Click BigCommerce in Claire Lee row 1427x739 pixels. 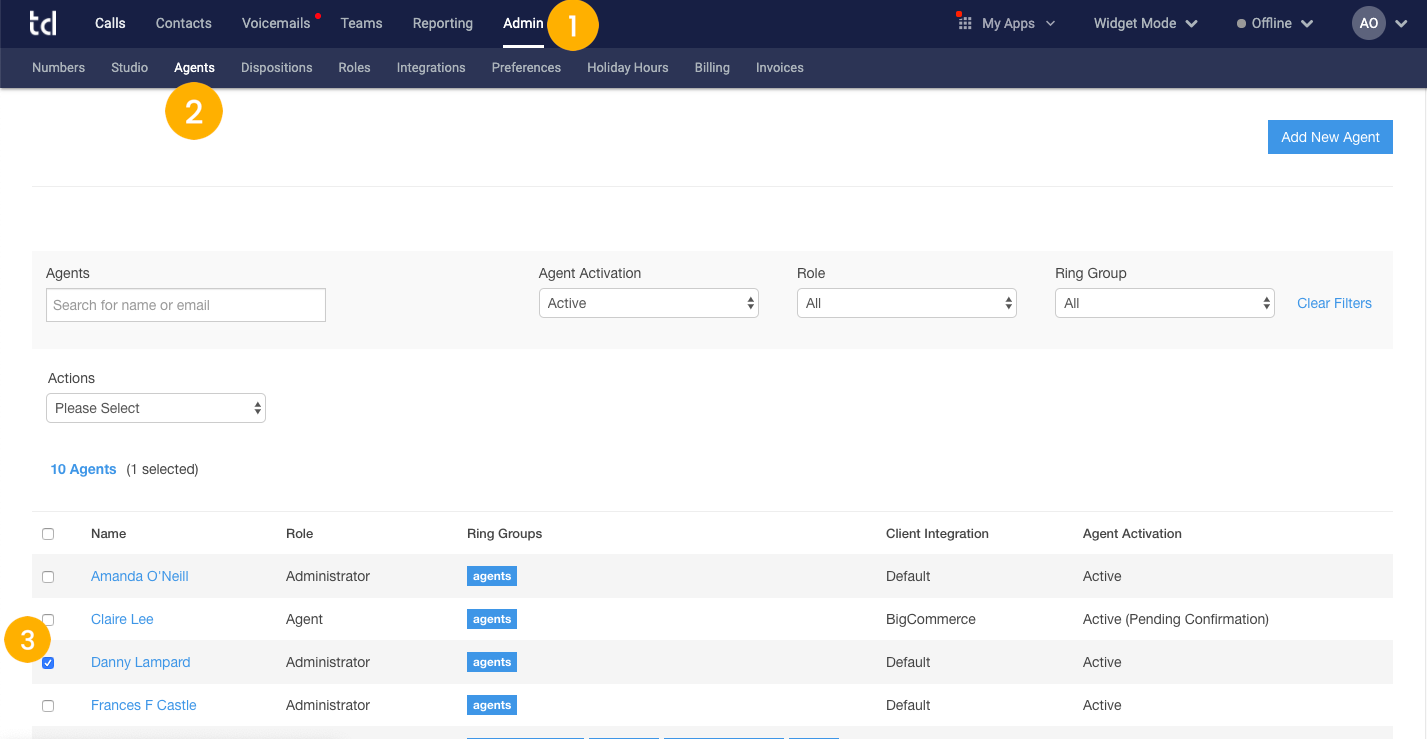tap(931, 619)
